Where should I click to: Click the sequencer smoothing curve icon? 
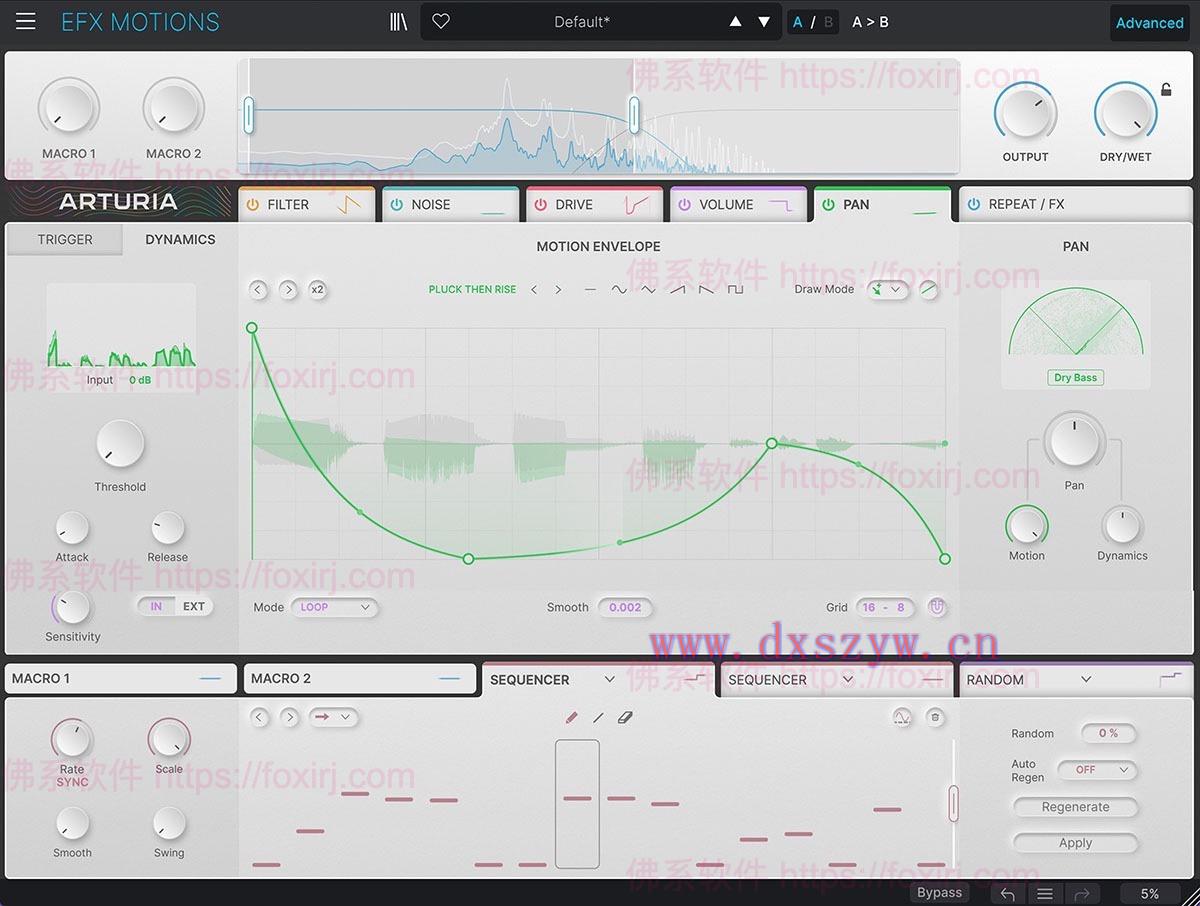click(903, 717)
